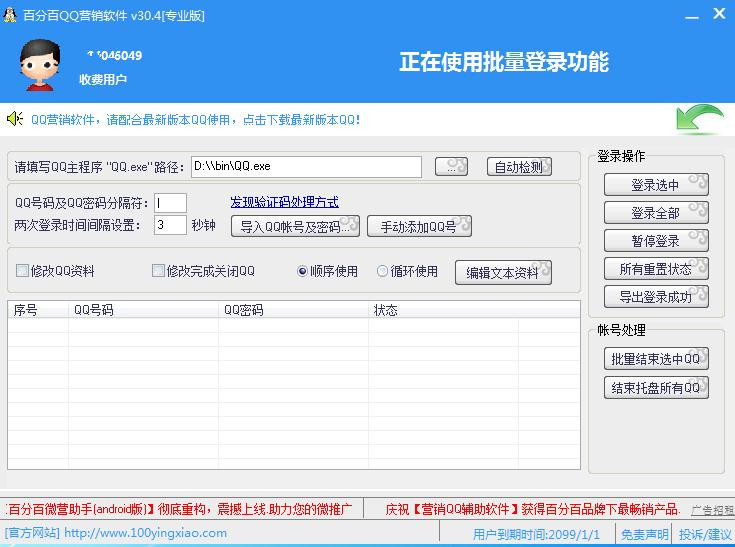Click the account number ending 046049

[x=114, y=55]
